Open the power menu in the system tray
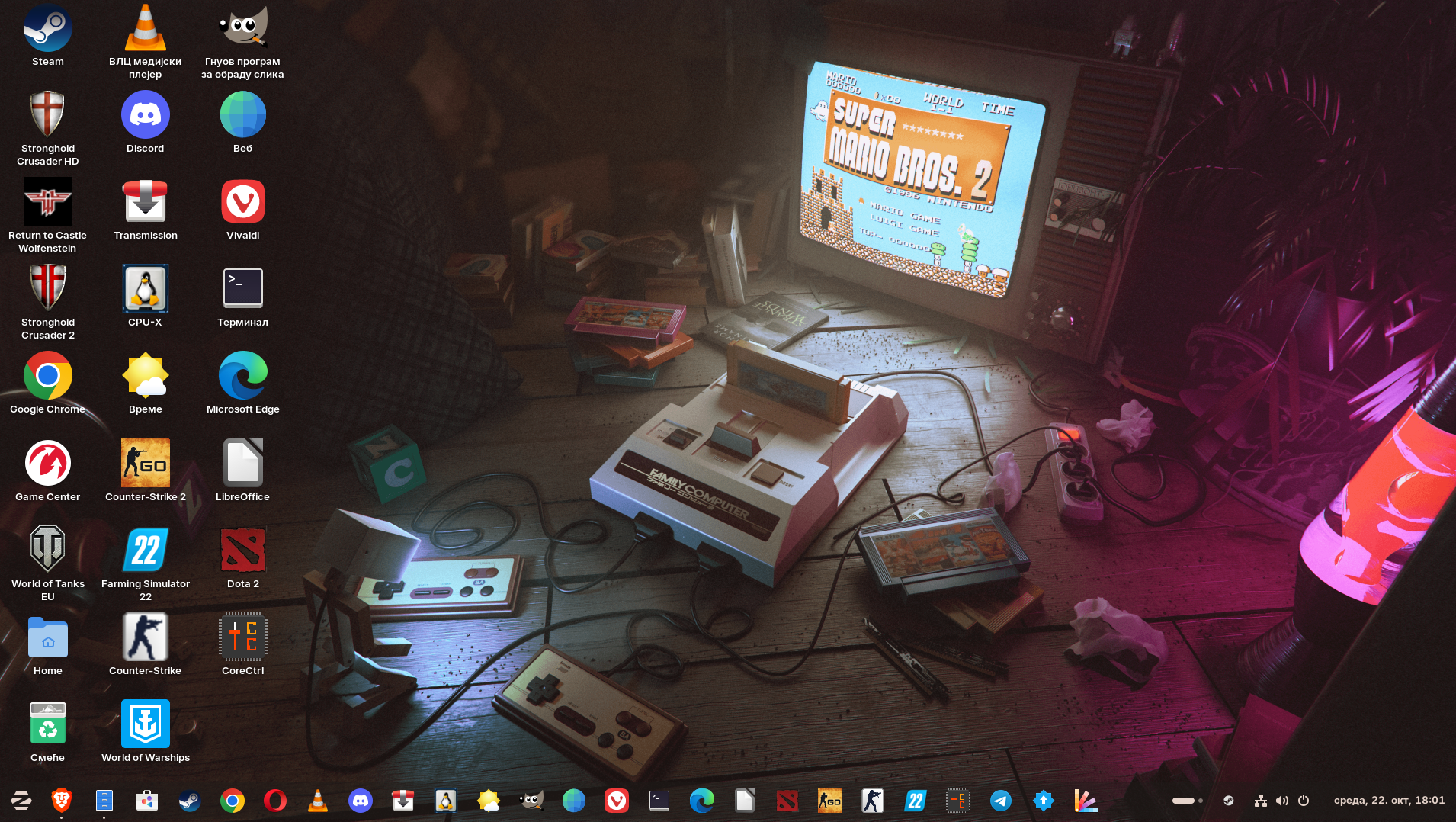The image size is (1456, 822). pyautogui.click(x=1304, y=800)
